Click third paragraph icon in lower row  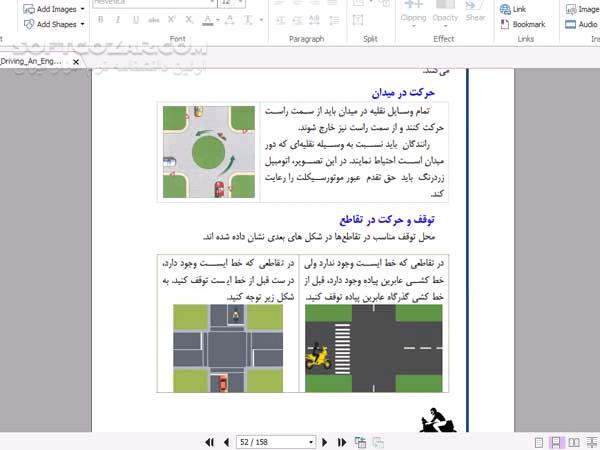(x=315, y=20)
